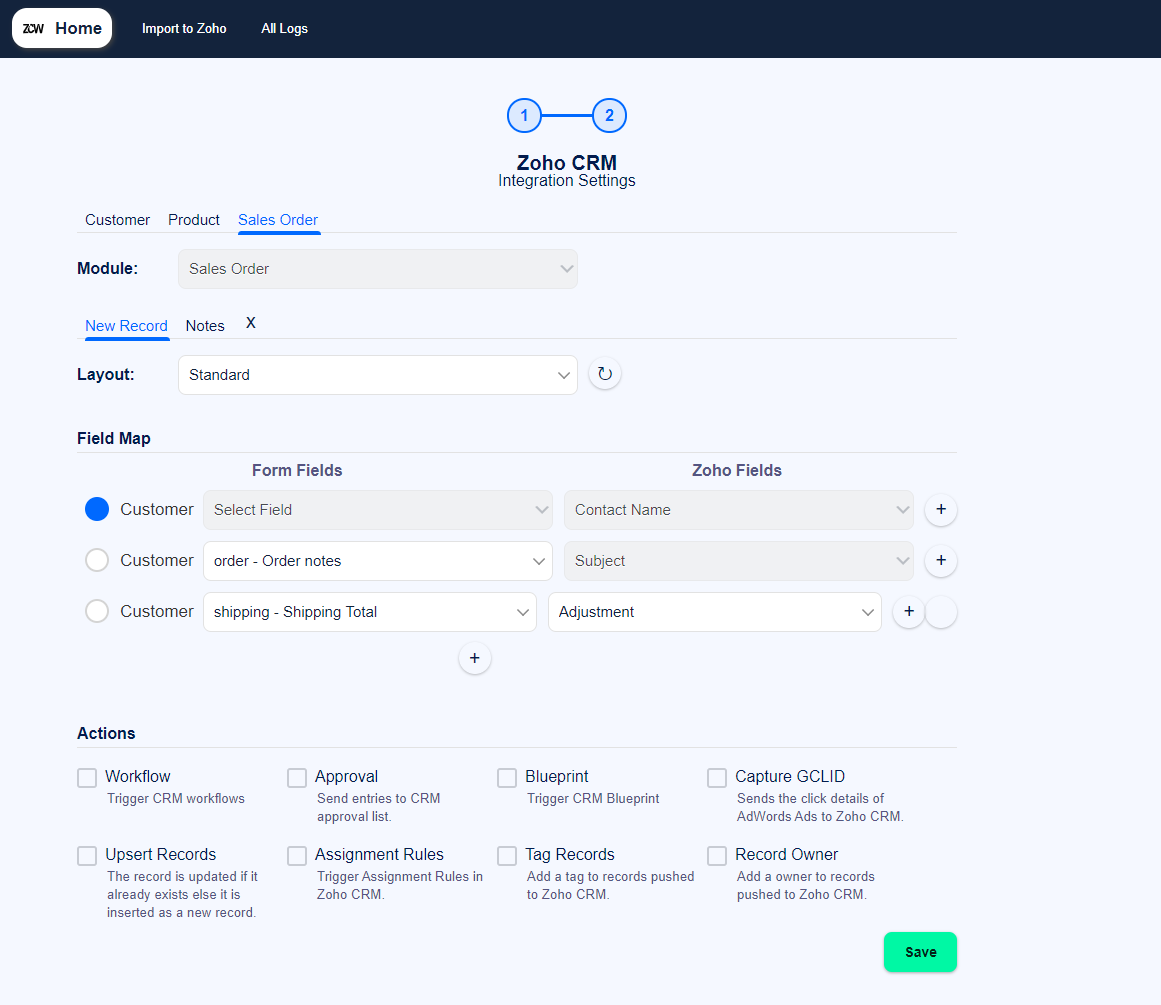
Task: Open the Select Field form dropdown
Action: coord(378,510)
